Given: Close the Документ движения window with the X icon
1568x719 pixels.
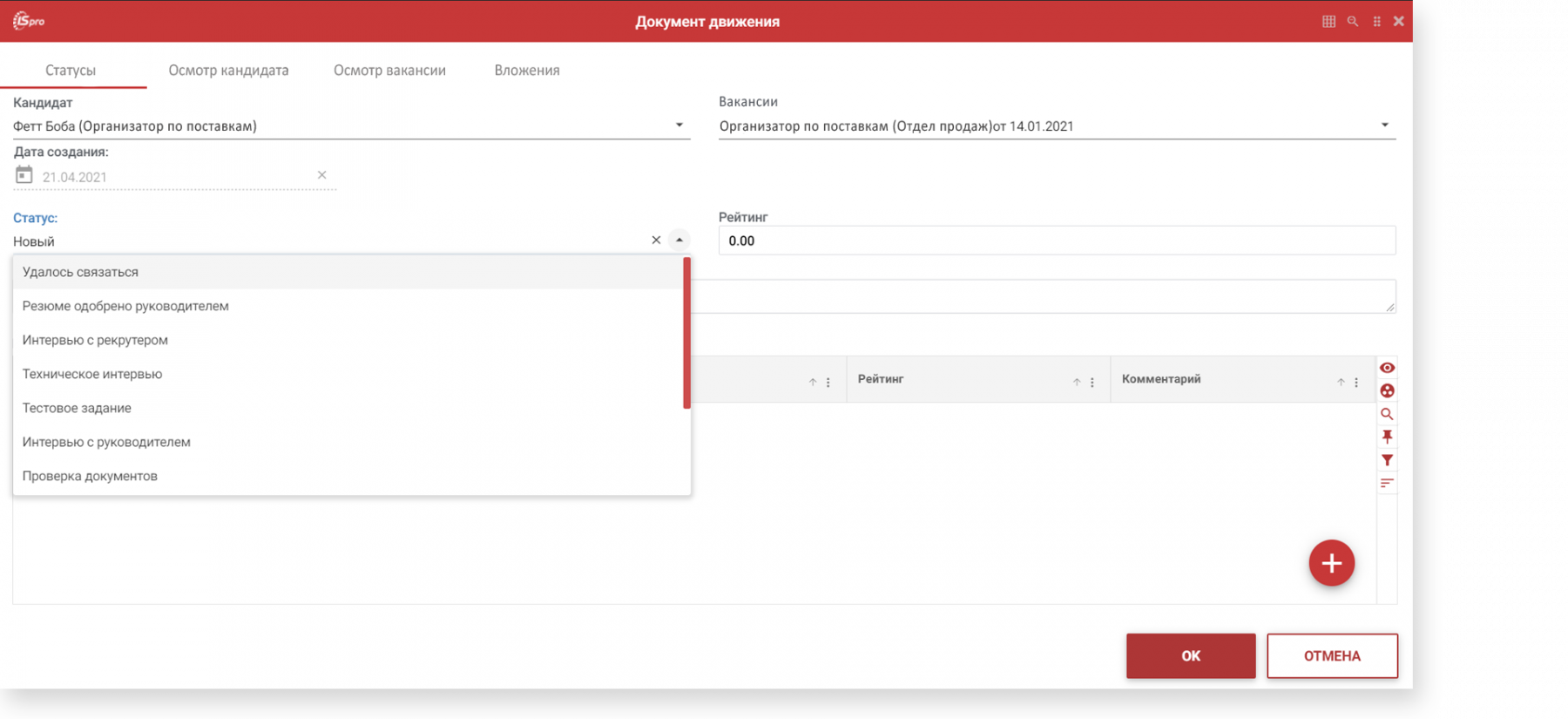Looking at the screenshot, I should 1399,21.
